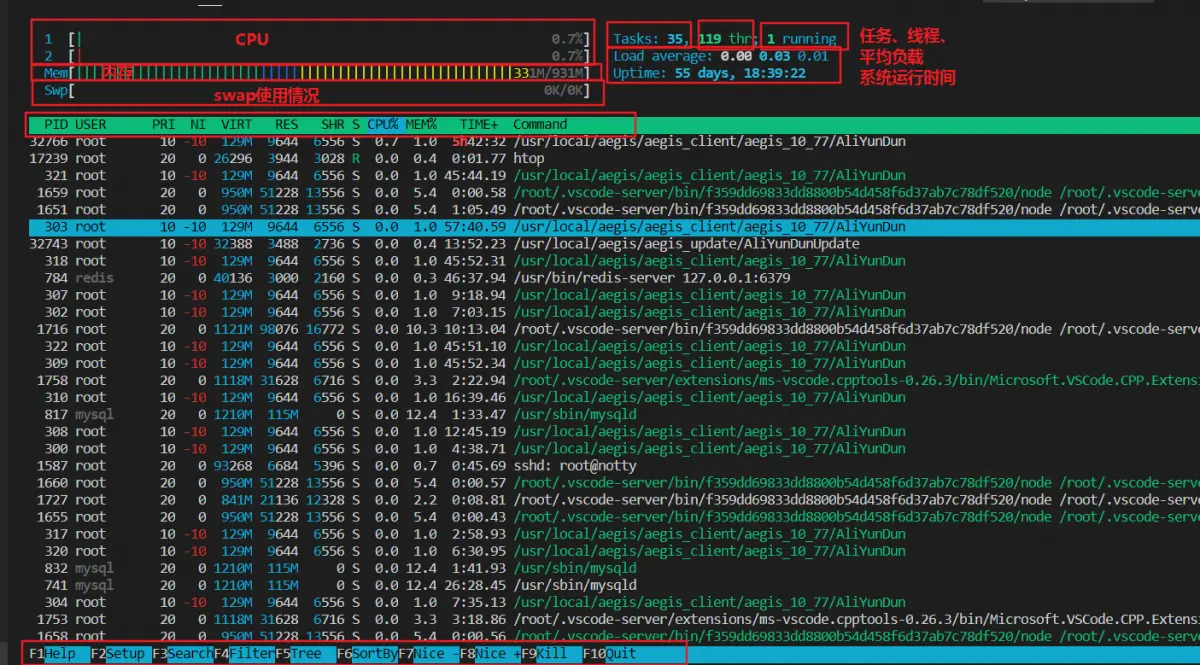The image size is (1200, 665).
Task: Click the Uptime 55 days line
Action: pyautogui.click(x=712, y=73)
